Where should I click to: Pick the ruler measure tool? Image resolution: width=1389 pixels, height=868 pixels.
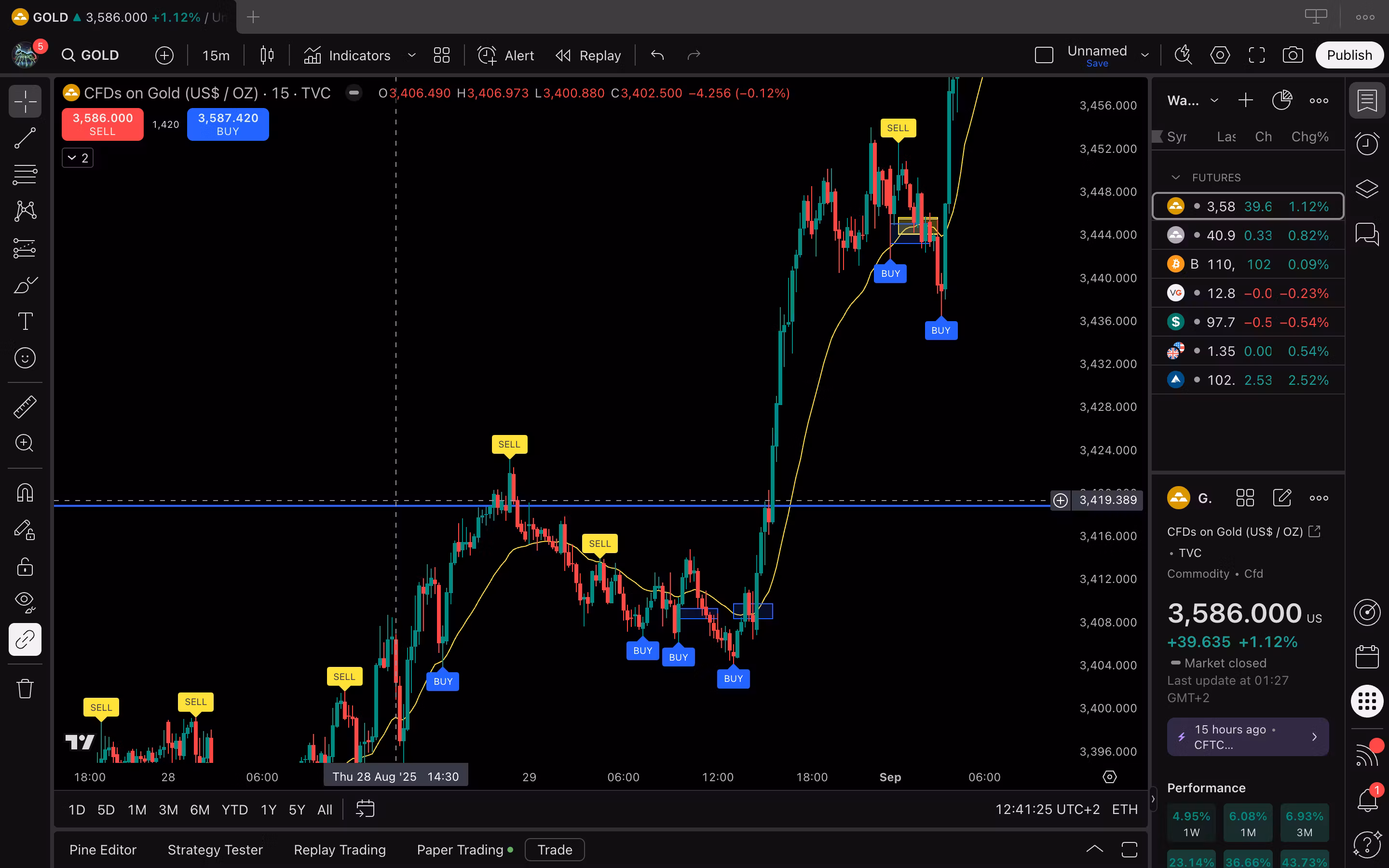click(25, 407)
